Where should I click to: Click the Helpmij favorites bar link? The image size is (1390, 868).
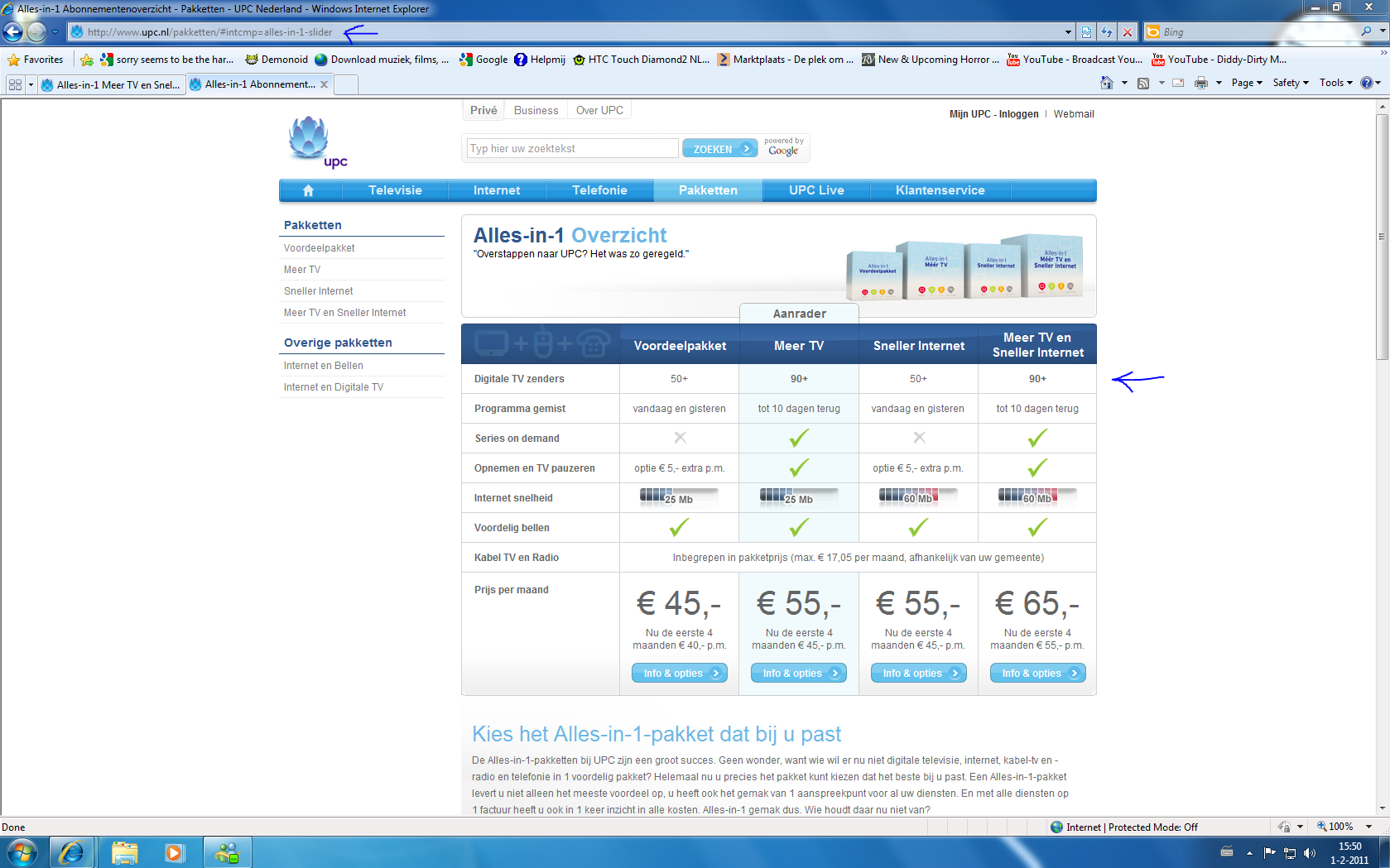click(540, 60)
